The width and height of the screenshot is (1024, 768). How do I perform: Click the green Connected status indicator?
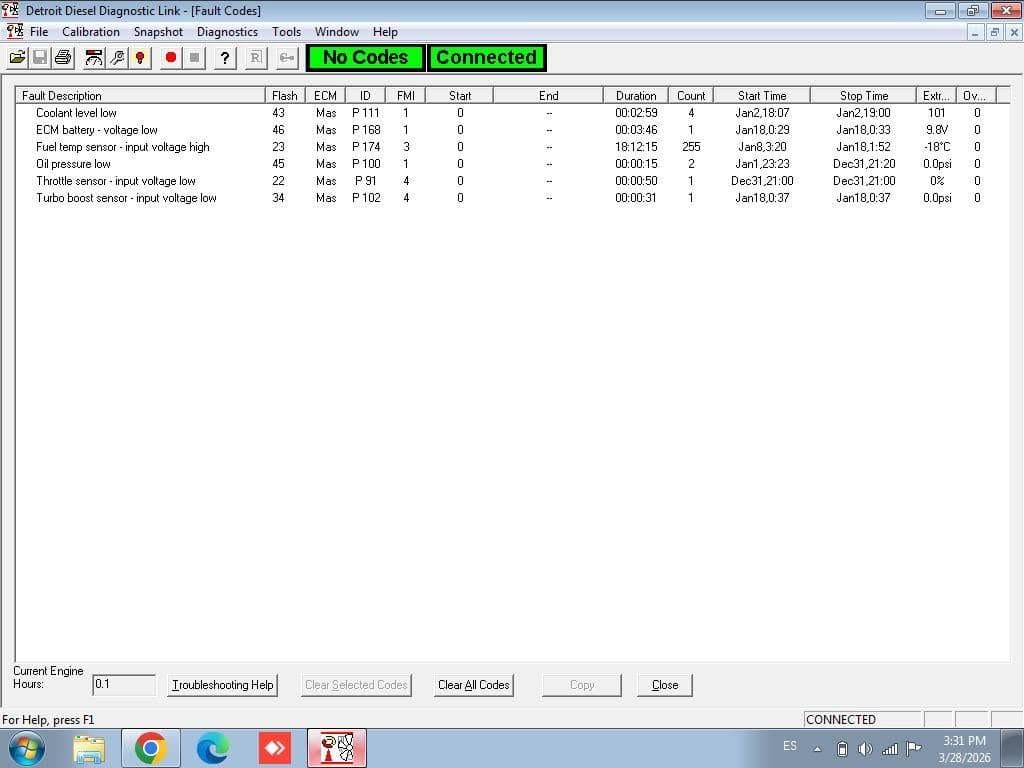(487, 57)
